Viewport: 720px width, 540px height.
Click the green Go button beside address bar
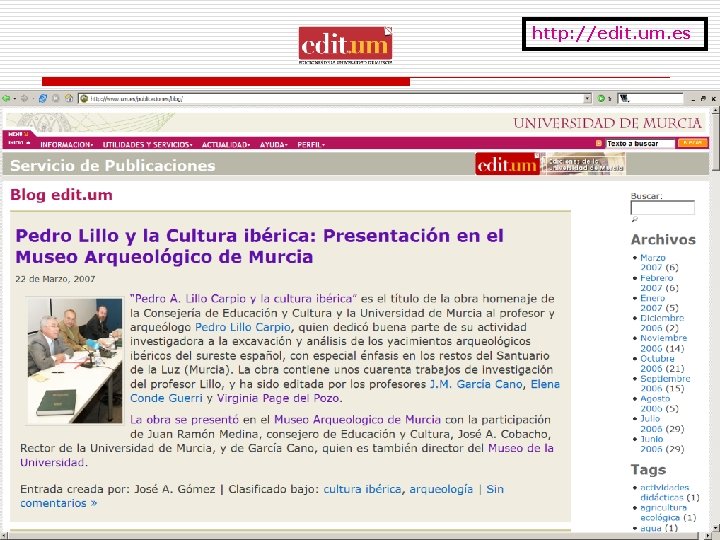[601, 98]
